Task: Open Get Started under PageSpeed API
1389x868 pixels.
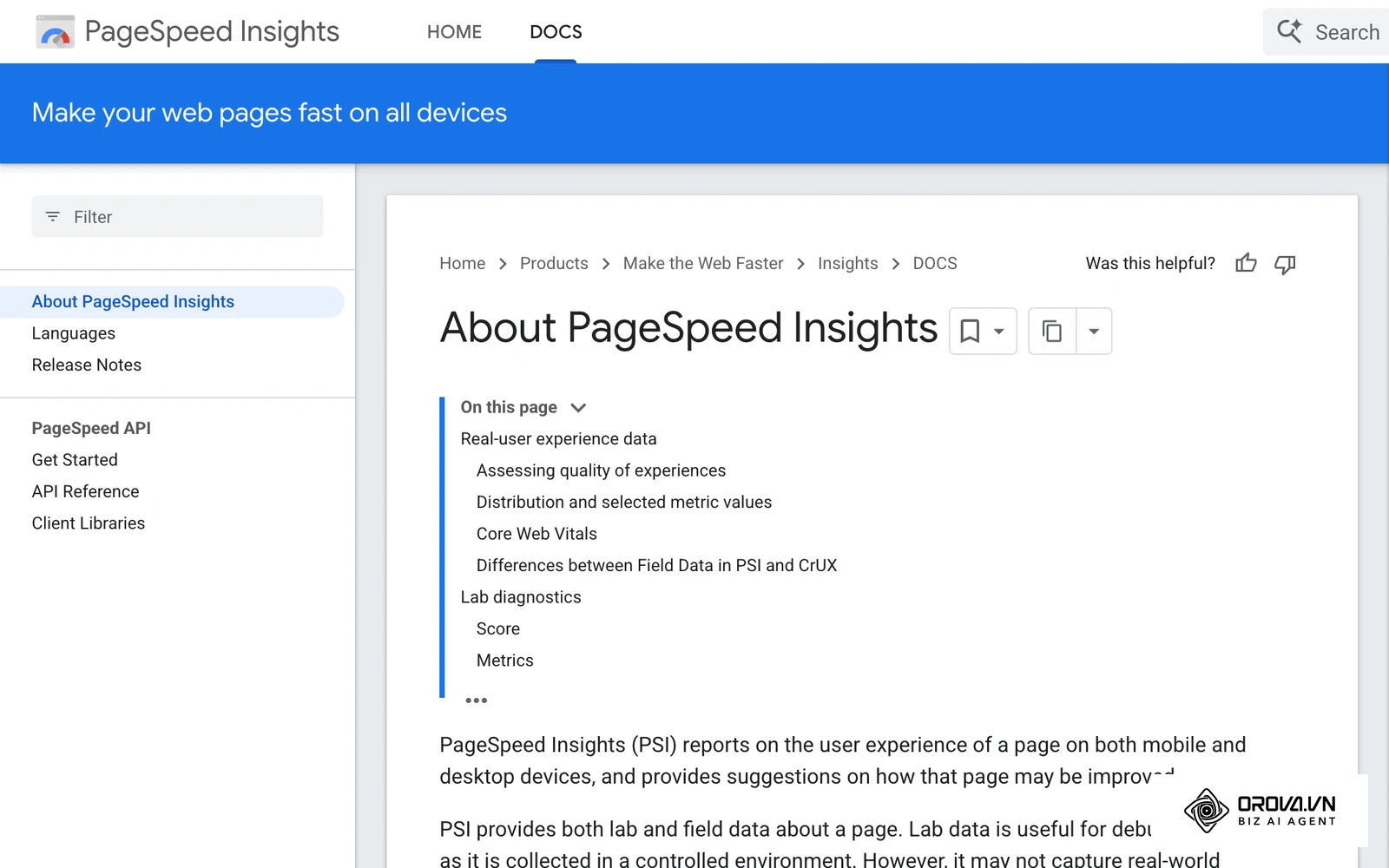Action: tap(75, 460)
